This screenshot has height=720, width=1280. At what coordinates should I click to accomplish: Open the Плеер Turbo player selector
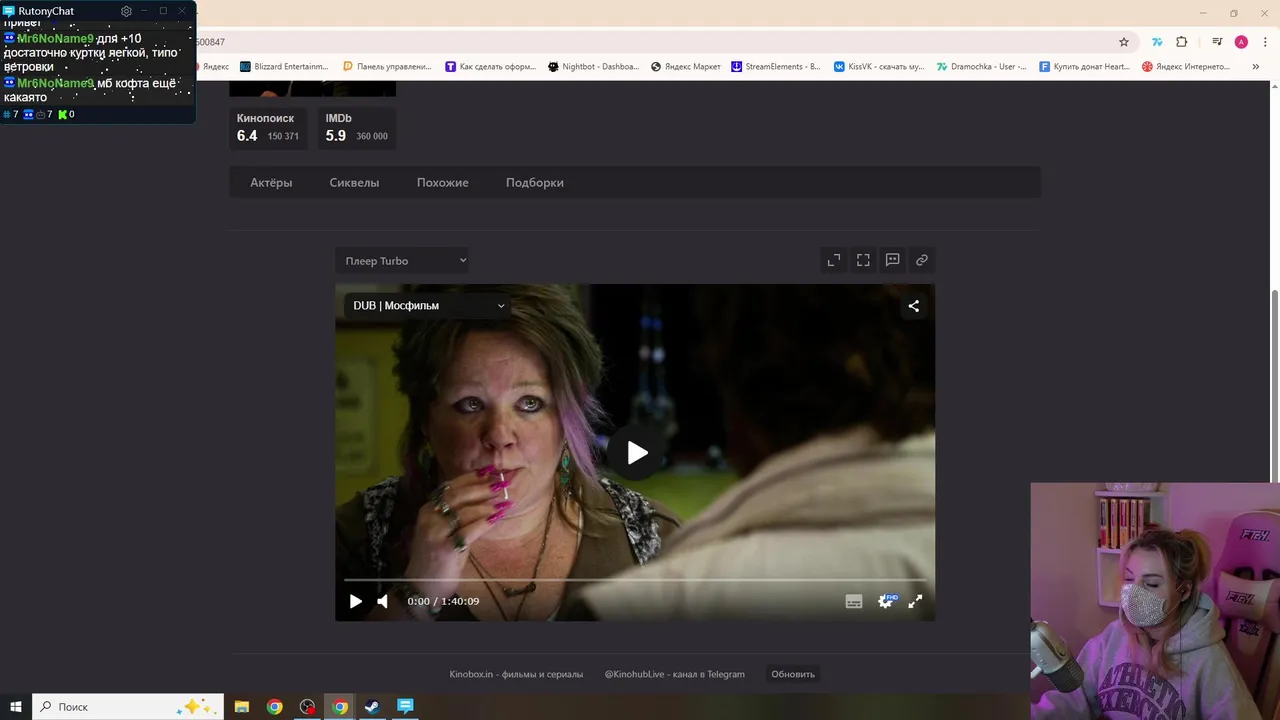point(402,261)
